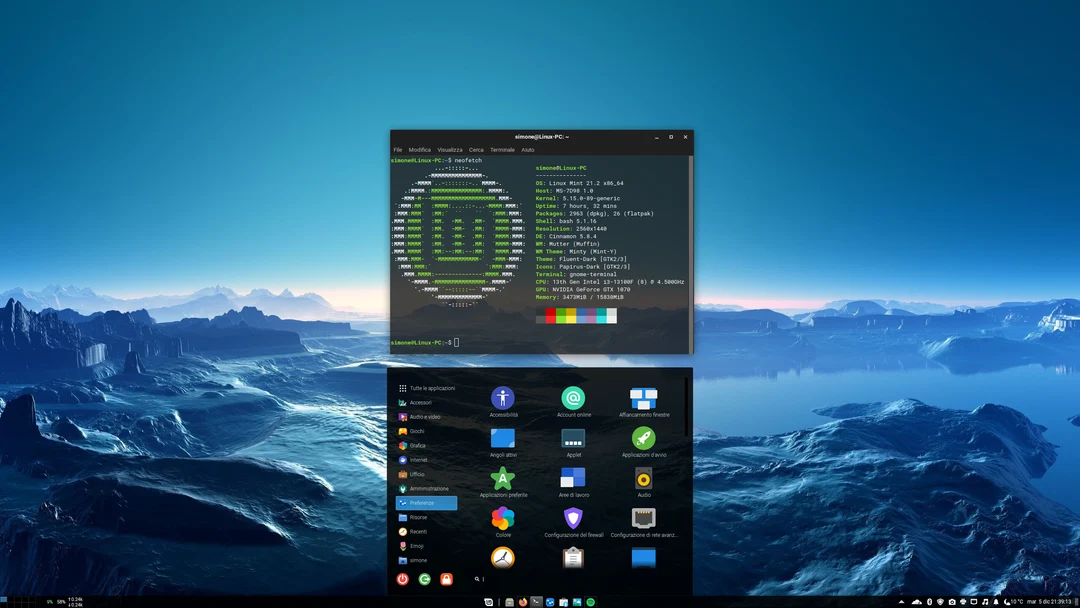Screen dimensions: 1080x608
Task: Launch Angoli attivi configuration
Action: point(503,439)
